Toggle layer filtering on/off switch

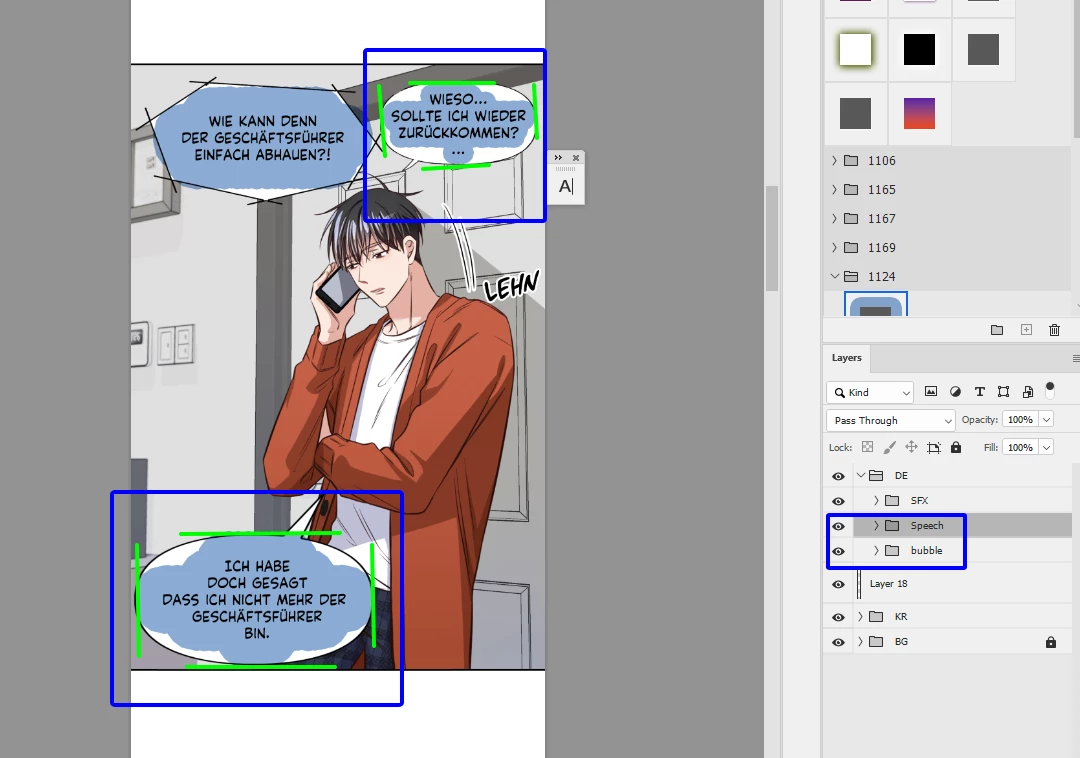coord(1050,390)
